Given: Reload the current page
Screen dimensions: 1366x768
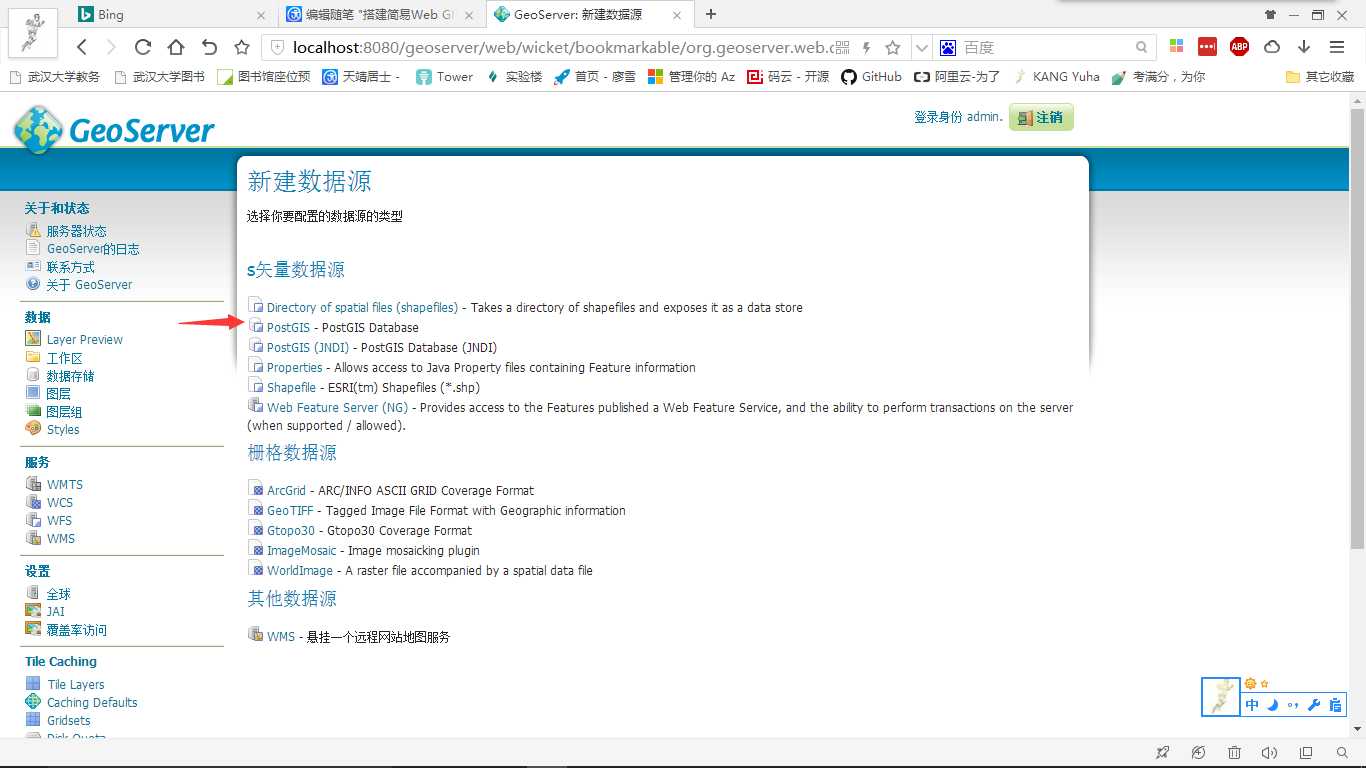Looking at the screenshot, I should pos(143,47).
